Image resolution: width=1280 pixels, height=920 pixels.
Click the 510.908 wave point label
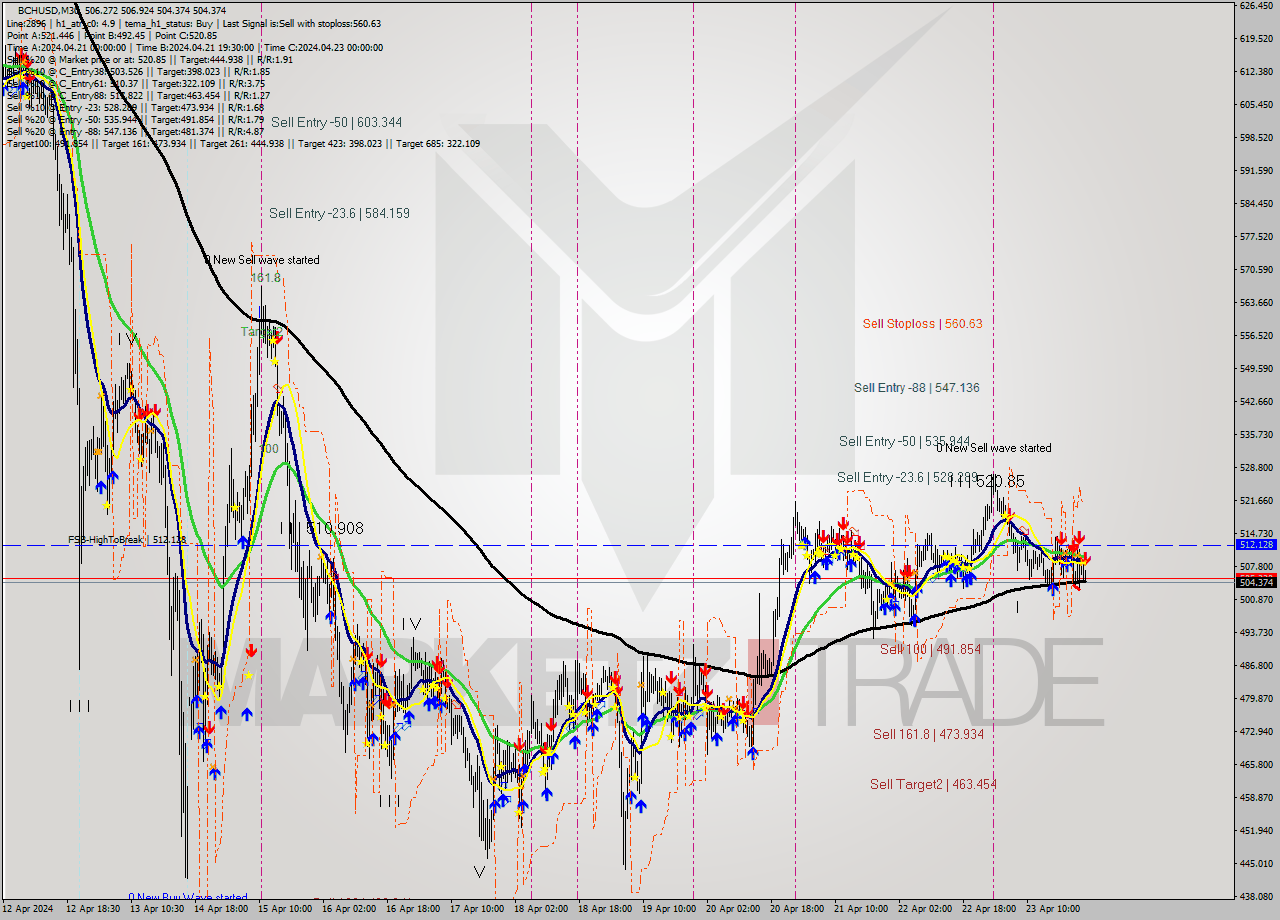pos(334,528)
